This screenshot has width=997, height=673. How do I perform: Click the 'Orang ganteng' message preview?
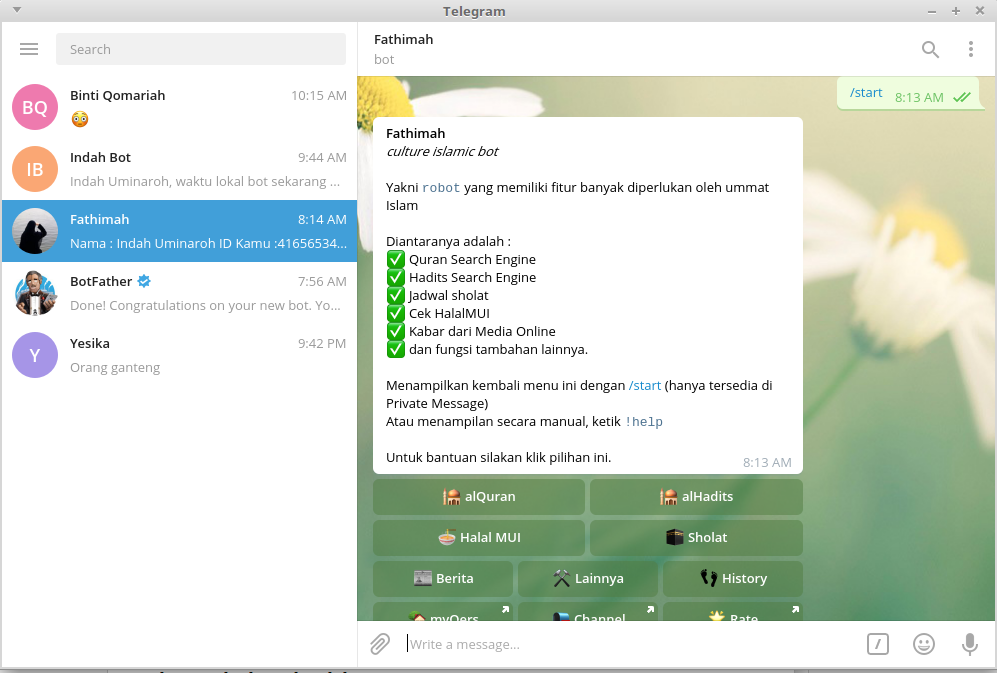point(115,368)
